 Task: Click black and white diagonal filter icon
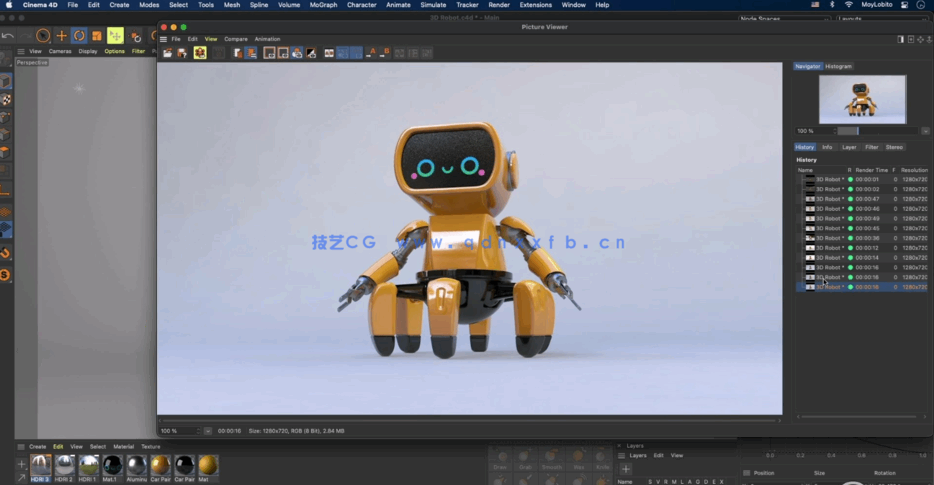(x=312, y=53)
